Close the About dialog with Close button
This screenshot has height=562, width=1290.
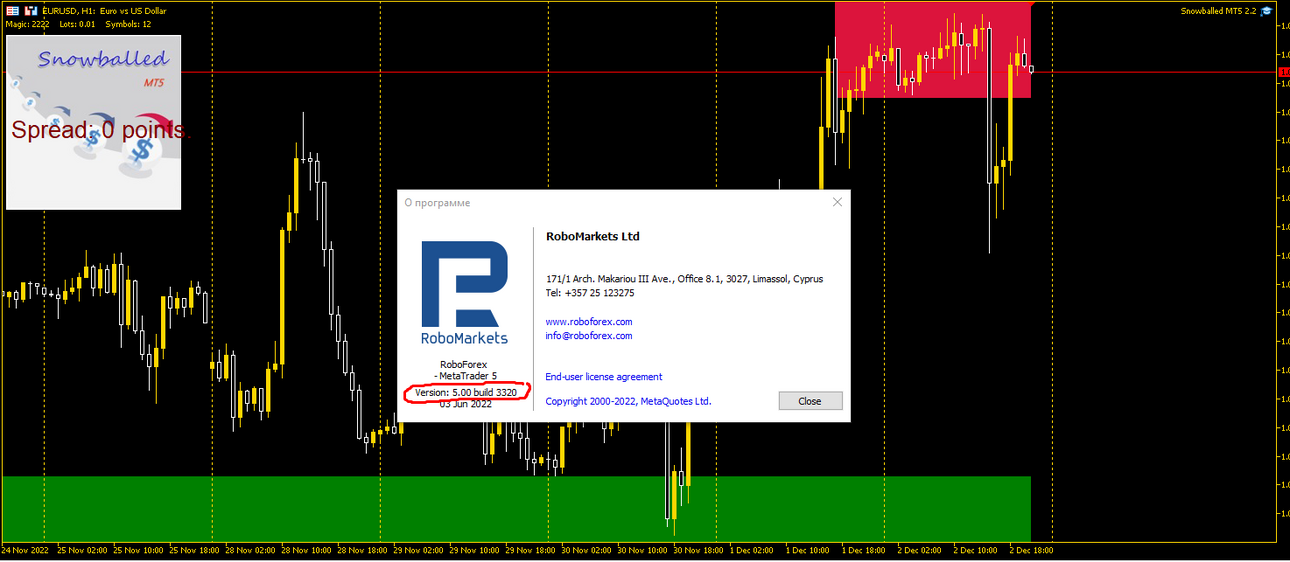(810, 401)
